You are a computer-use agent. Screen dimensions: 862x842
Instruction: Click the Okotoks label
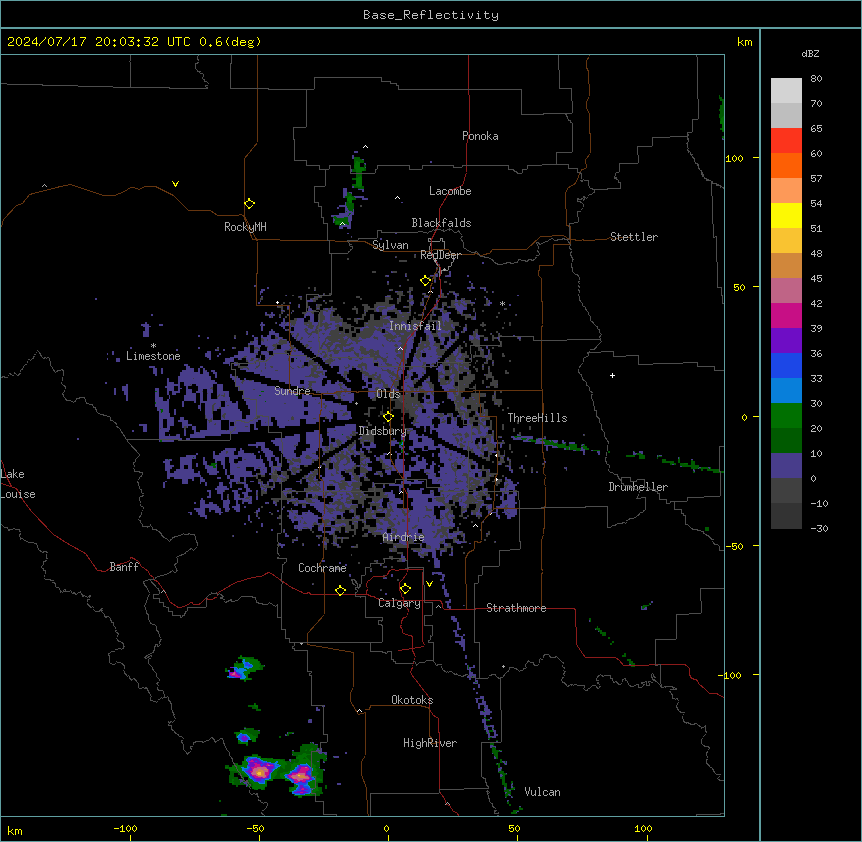tap(412, 700)
